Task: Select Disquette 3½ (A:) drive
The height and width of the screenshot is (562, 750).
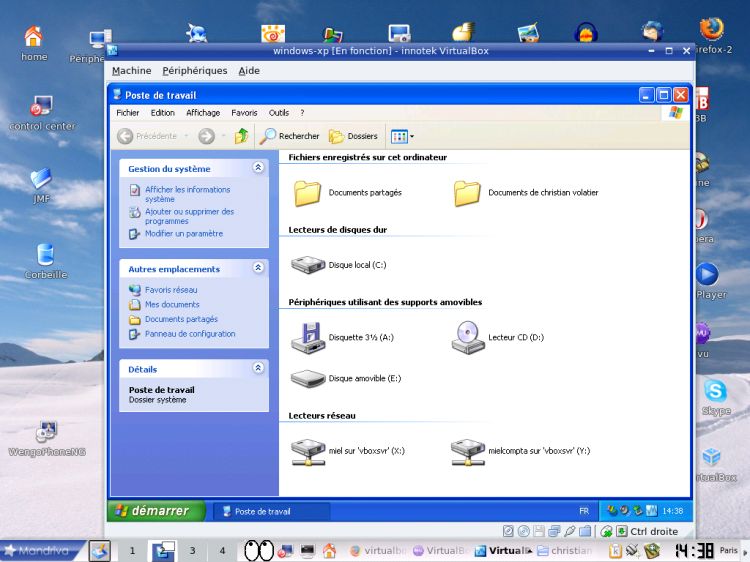Action: [342, 338]
